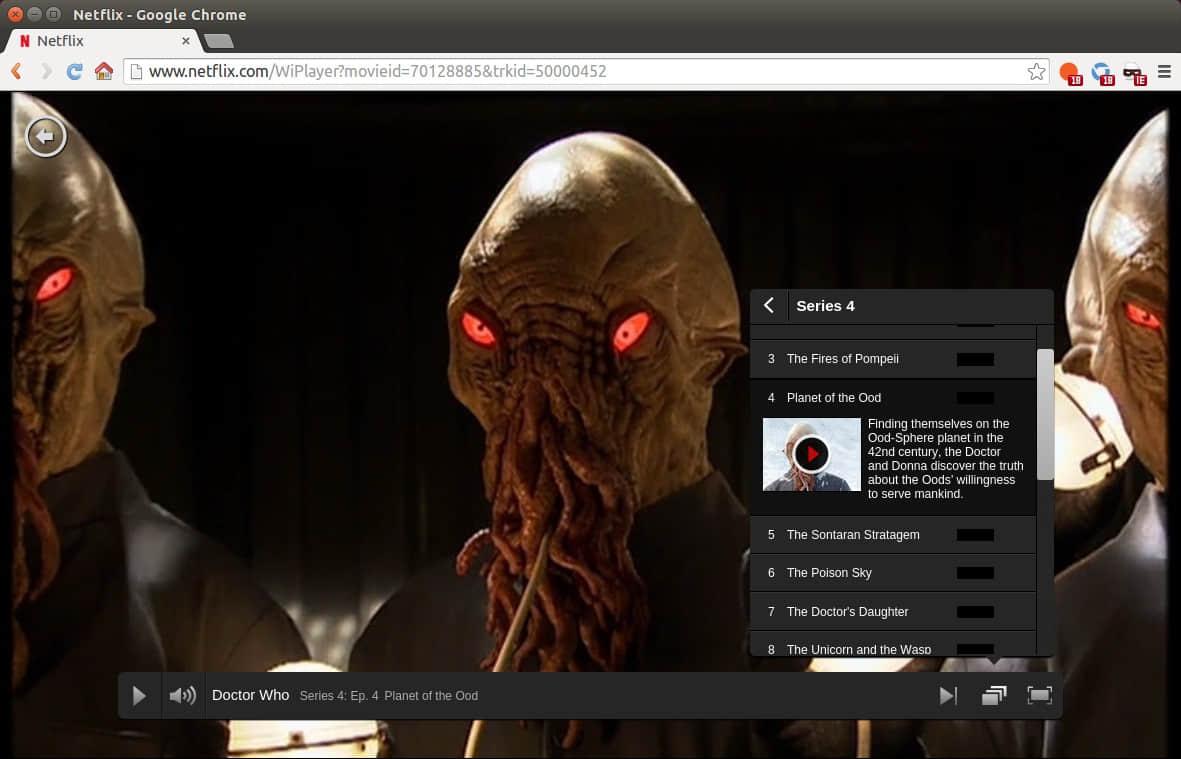
Task: Select episode 6 The Poison Sky
Action: [x=829, y=573]
